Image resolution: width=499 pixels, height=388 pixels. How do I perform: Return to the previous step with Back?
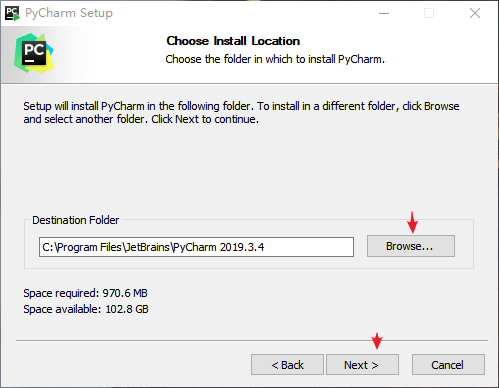[287, 365]
